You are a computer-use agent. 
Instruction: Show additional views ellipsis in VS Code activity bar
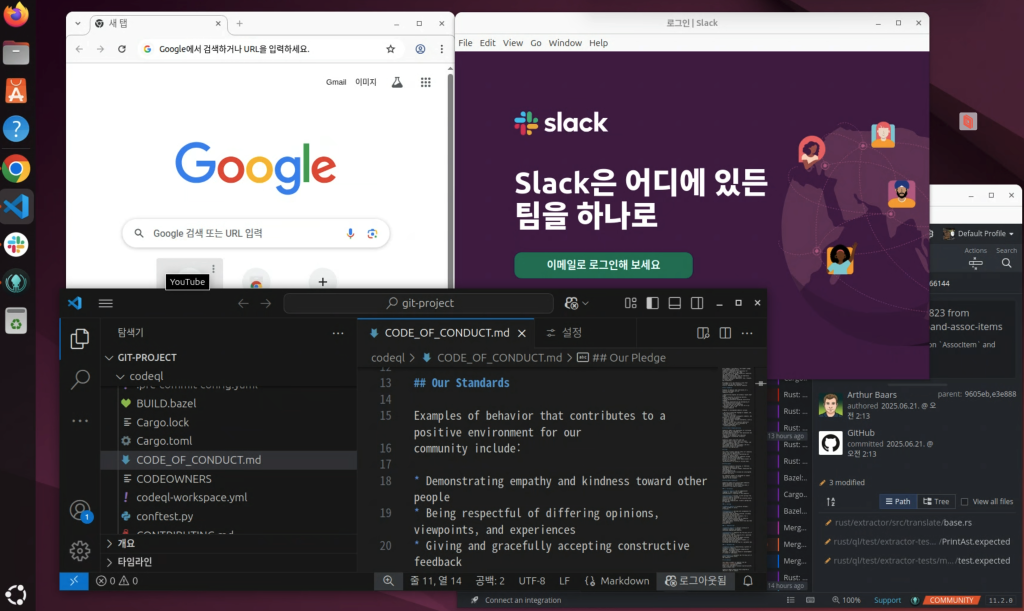pyautogui.click(x=80, y=421)
